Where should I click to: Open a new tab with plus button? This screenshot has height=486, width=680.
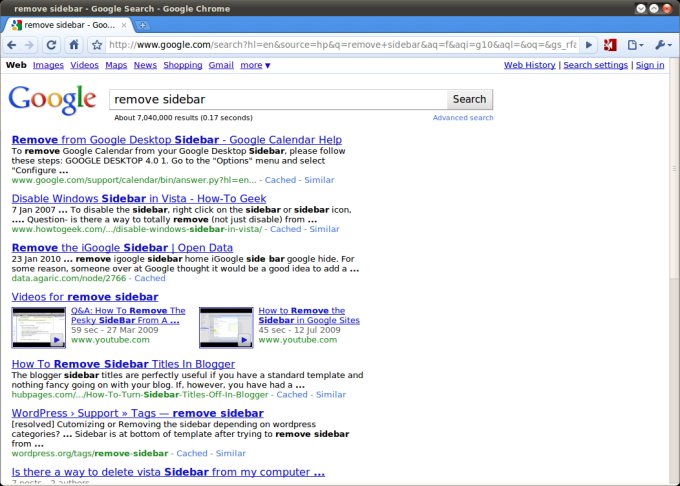click(x=143, y=26)
